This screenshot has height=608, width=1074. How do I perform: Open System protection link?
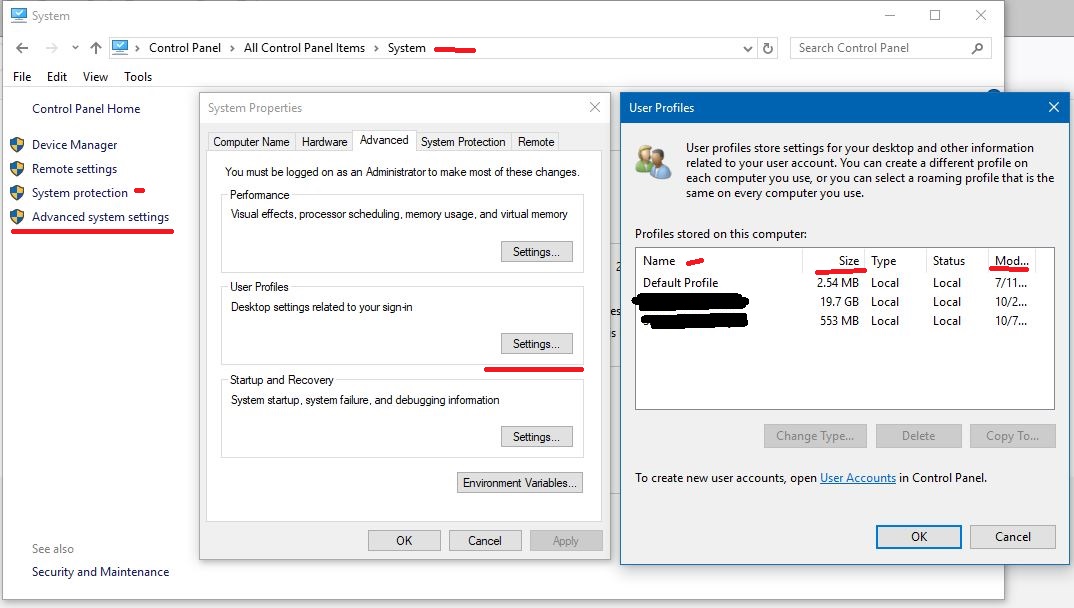click(79, 193)
